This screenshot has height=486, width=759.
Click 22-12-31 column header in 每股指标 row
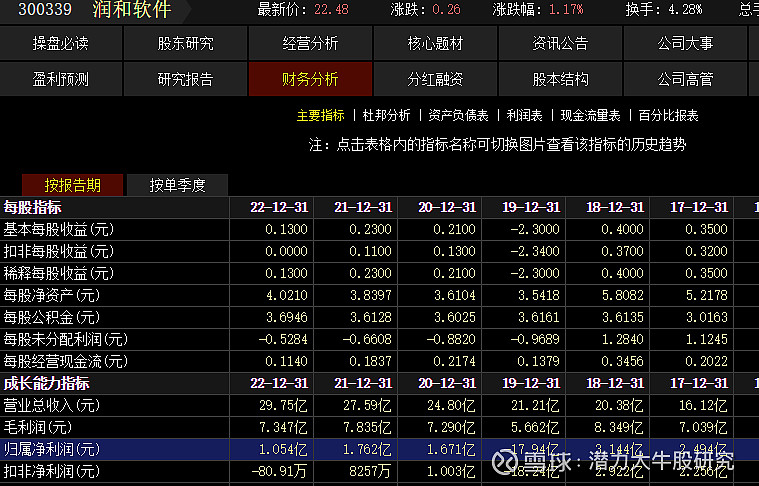279,207
